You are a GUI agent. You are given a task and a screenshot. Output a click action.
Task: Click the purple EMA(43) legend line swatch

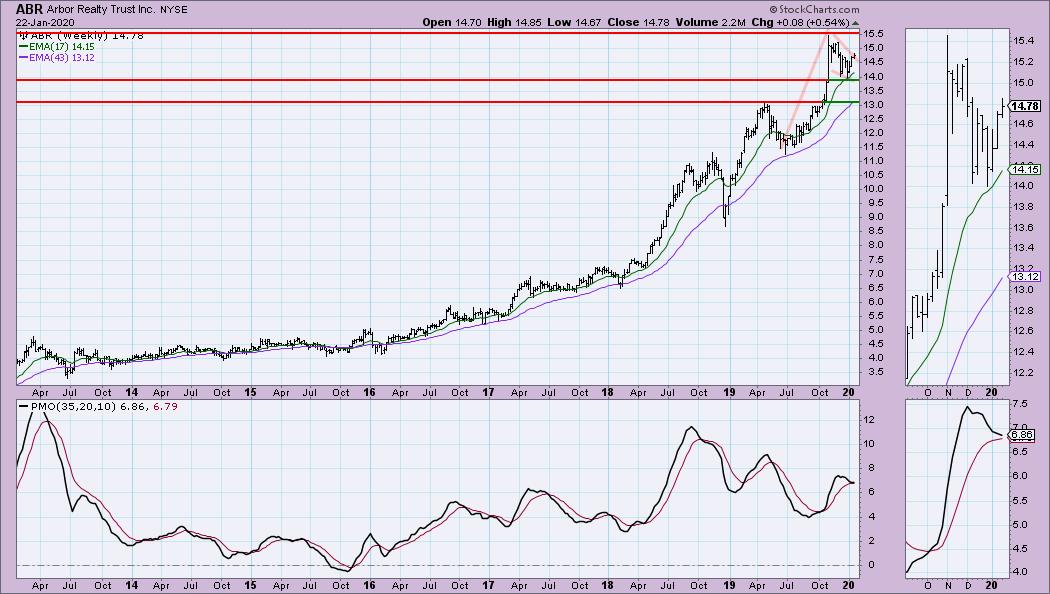23,58
